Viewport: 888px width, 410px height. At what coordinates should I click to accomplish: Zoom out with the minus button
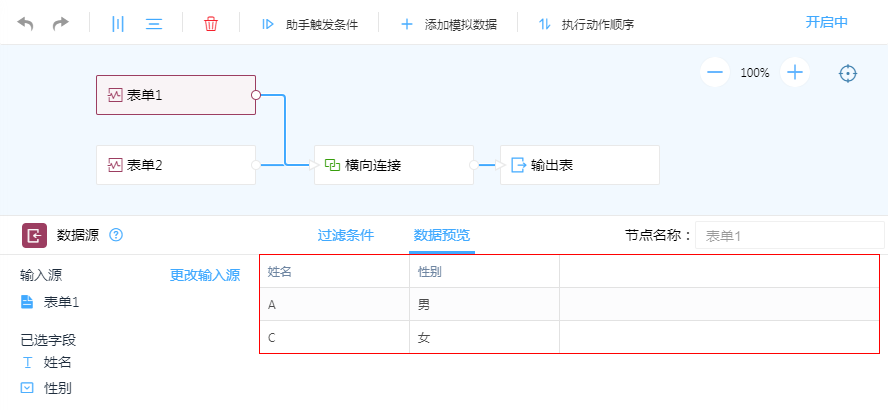[714, 72]
